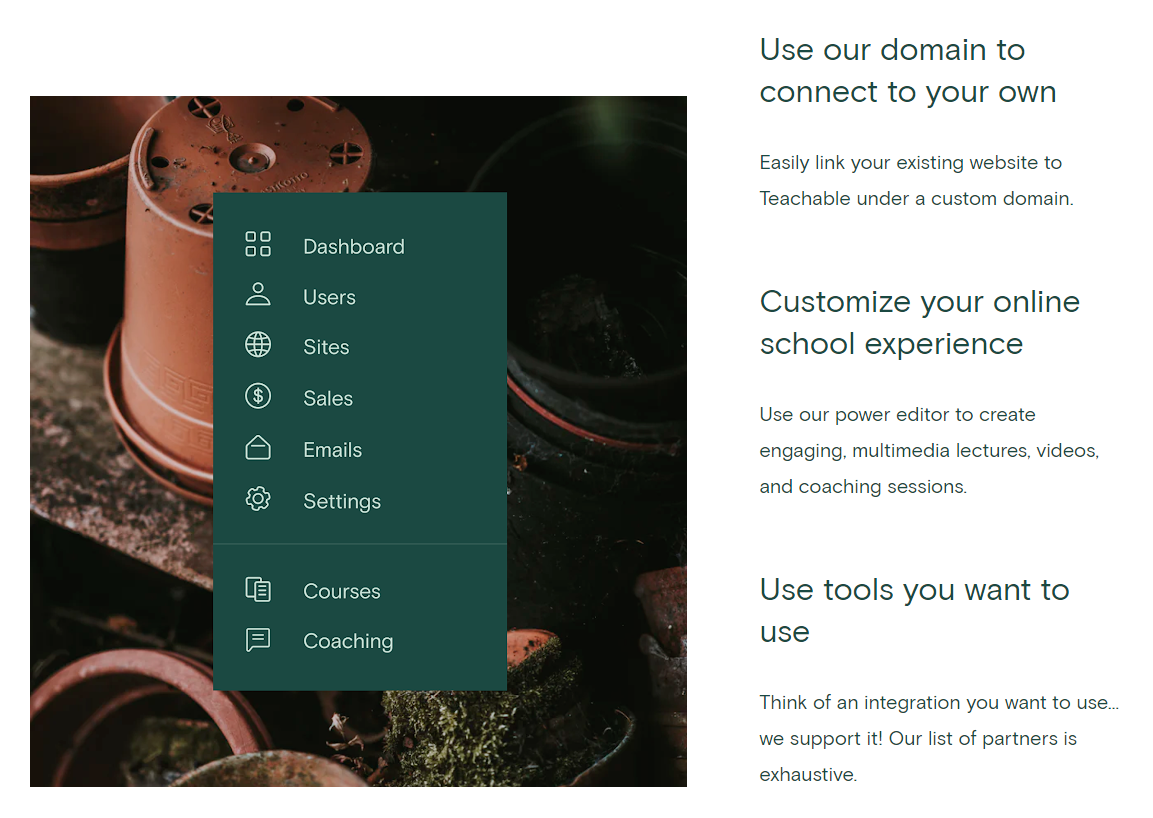Click heading 'Customize your online school experience'
The height and width of the screenshot is (818, 1153).
[919, 323]
